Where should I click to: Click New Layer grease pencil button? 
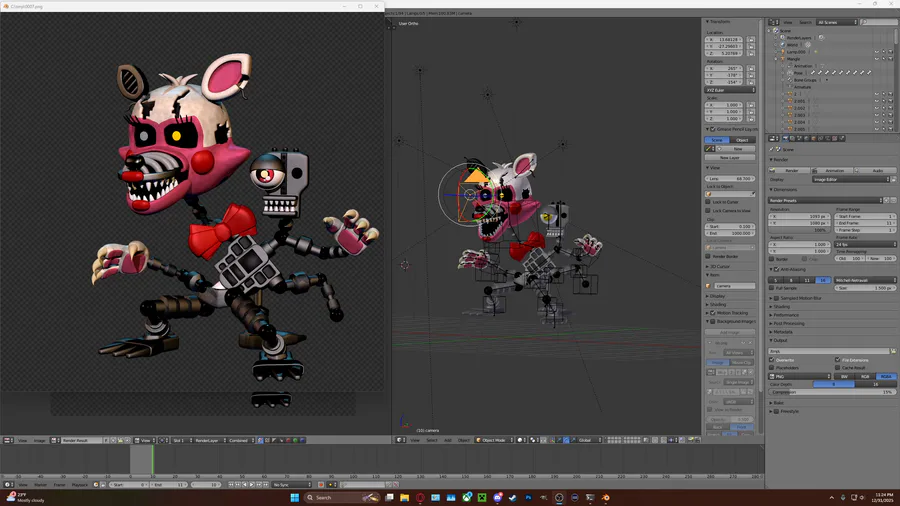[730, 157]
